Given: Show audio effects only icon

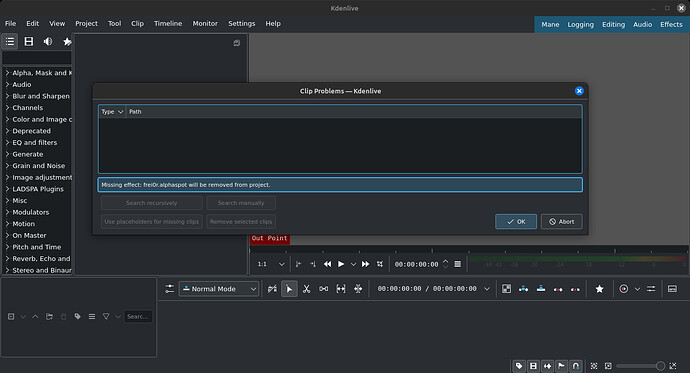Looking at the screenshot, I should 48,41.
